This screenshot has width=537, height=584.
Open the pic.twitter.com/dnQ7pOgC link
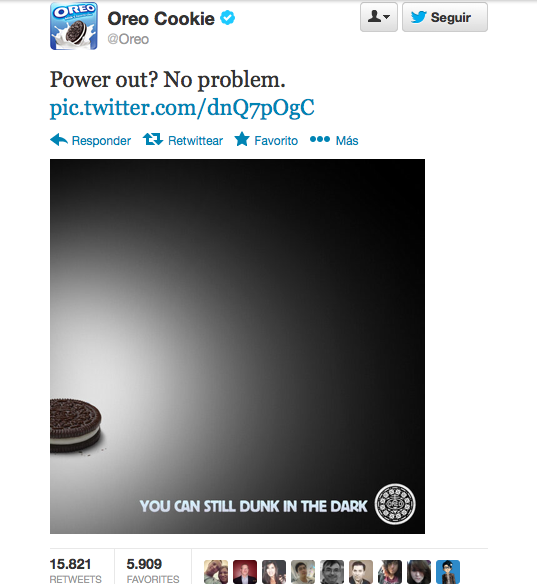182,108
